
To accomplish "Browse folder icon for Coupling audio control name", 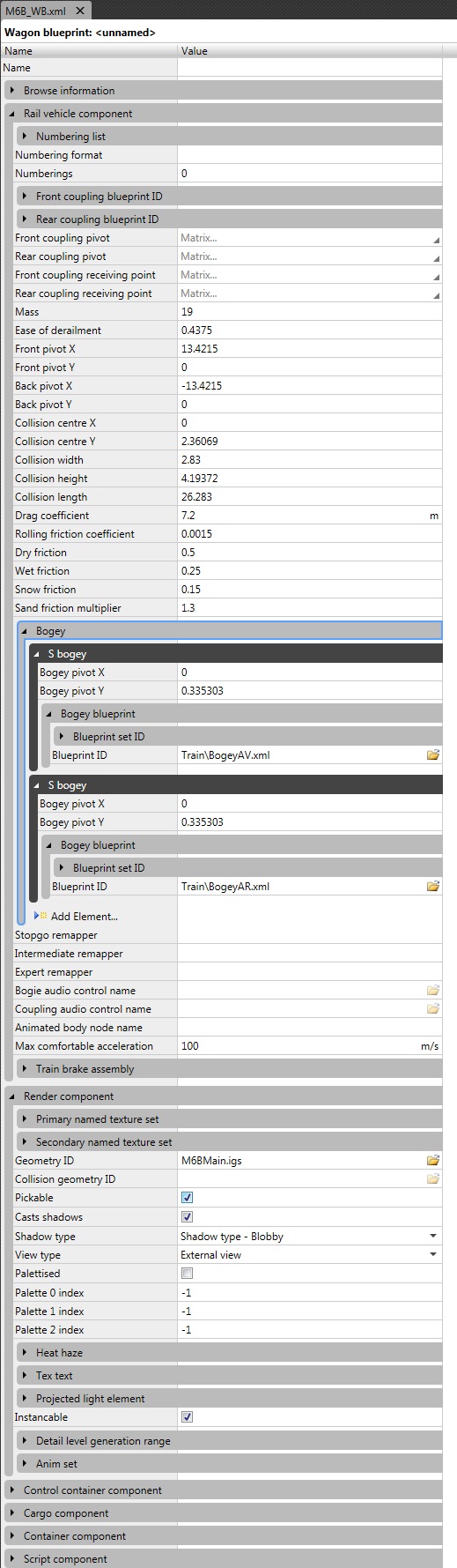I will click(x=432, y=1009).
